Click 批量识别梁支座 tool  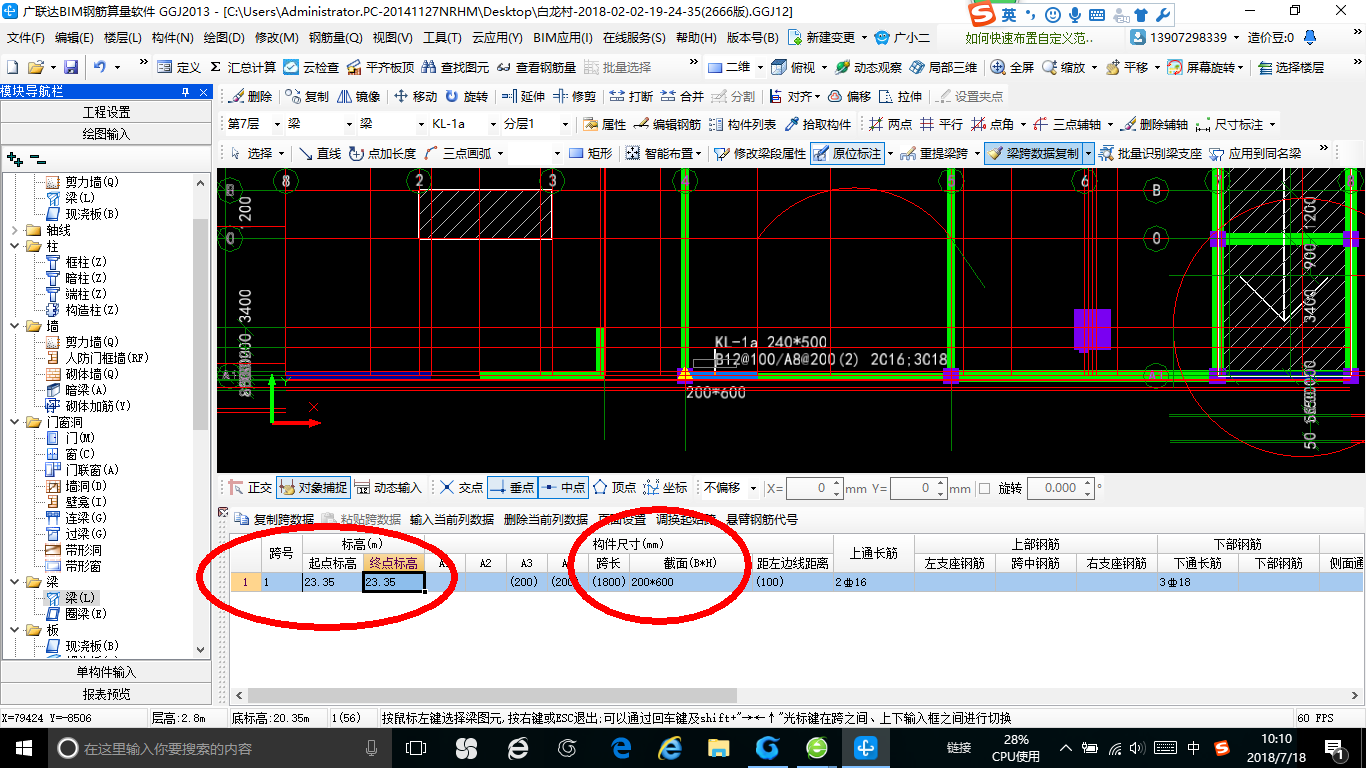pyautogui.click(x=1150, y=153)
